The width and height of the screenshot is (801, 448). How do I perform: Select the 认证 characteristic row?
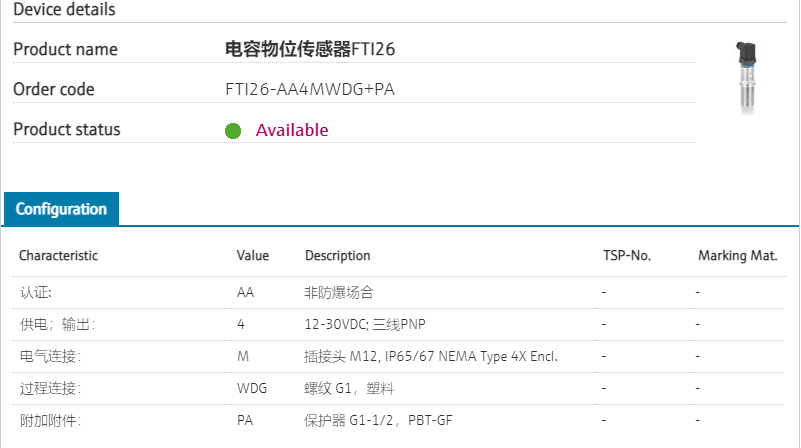click(x=36, y=292)
